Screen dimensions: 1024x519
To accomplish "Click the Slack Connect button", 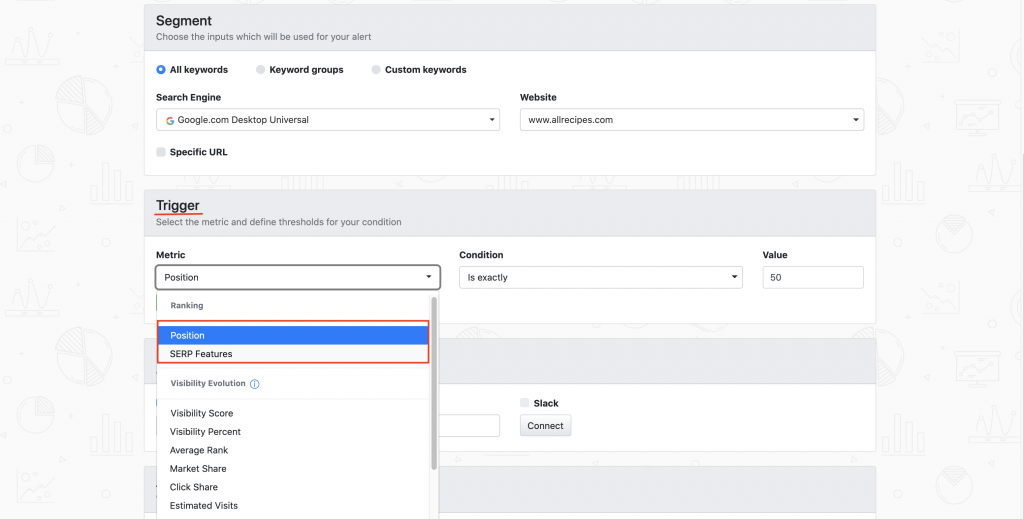I will point(545,426).
